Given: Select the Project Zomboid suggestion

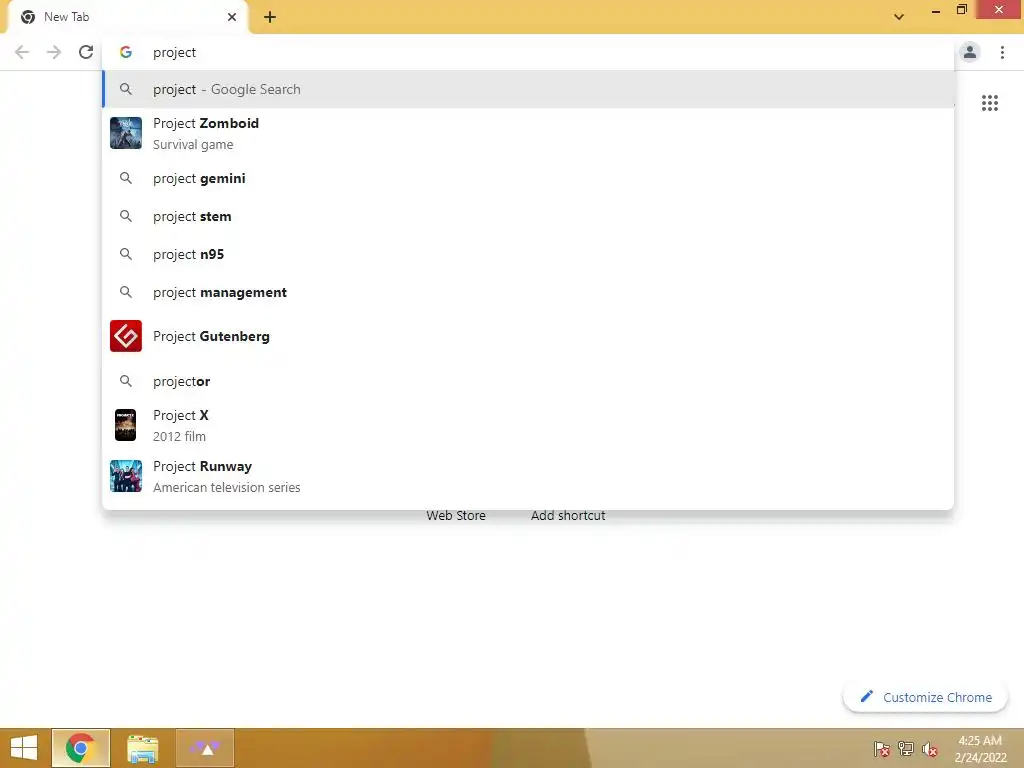Looking at the screenshot, I should tap(528, 133).
